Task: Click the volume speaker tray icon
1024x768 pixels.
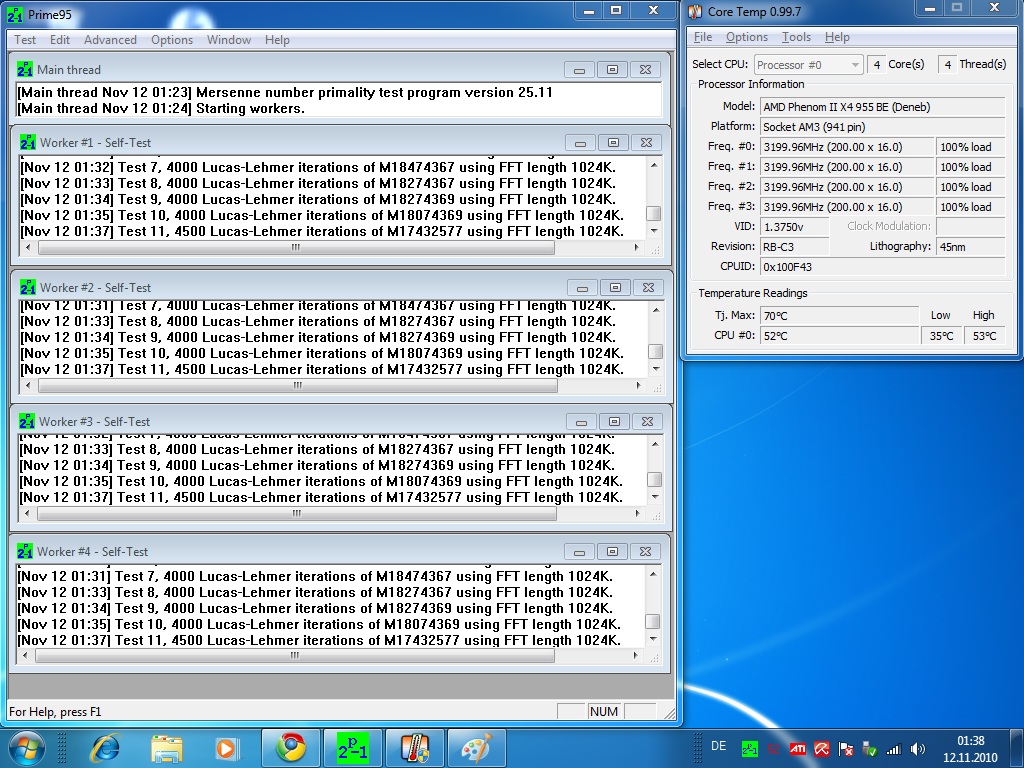Action: (x=918, y=749)
